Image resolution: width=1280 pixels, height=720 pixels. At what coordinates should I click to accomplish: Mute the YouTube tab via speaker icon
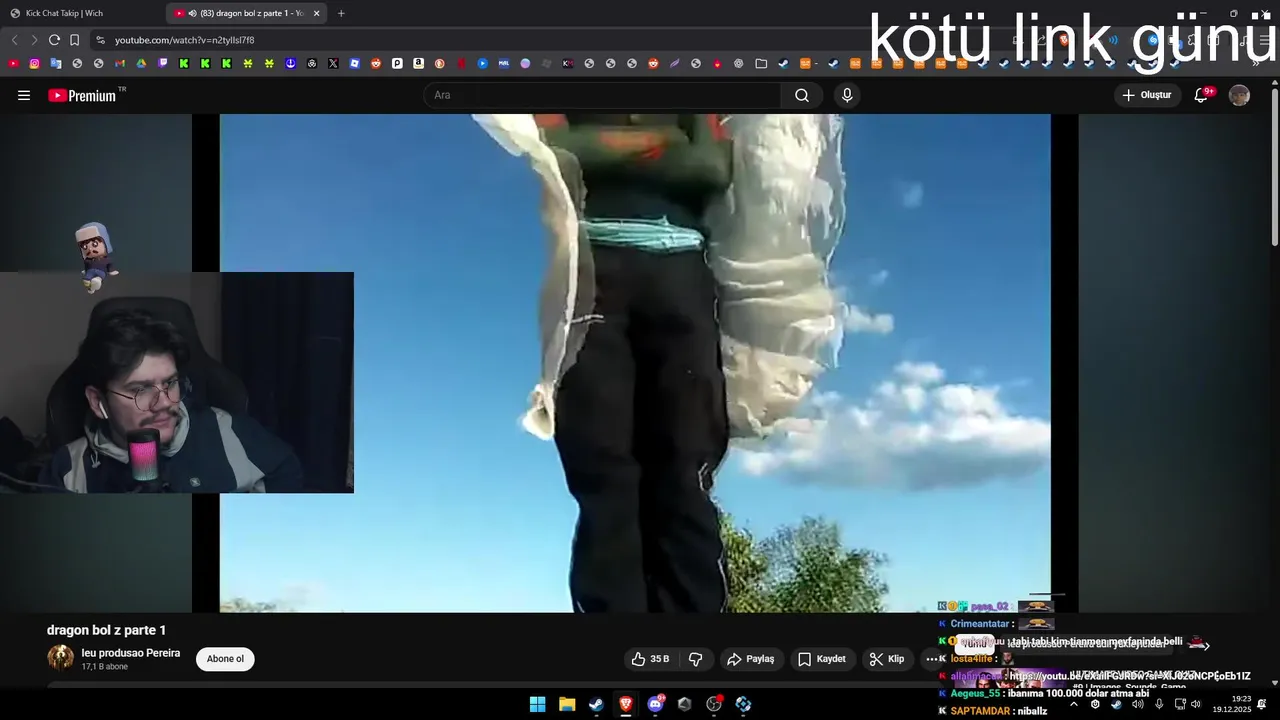192,13
